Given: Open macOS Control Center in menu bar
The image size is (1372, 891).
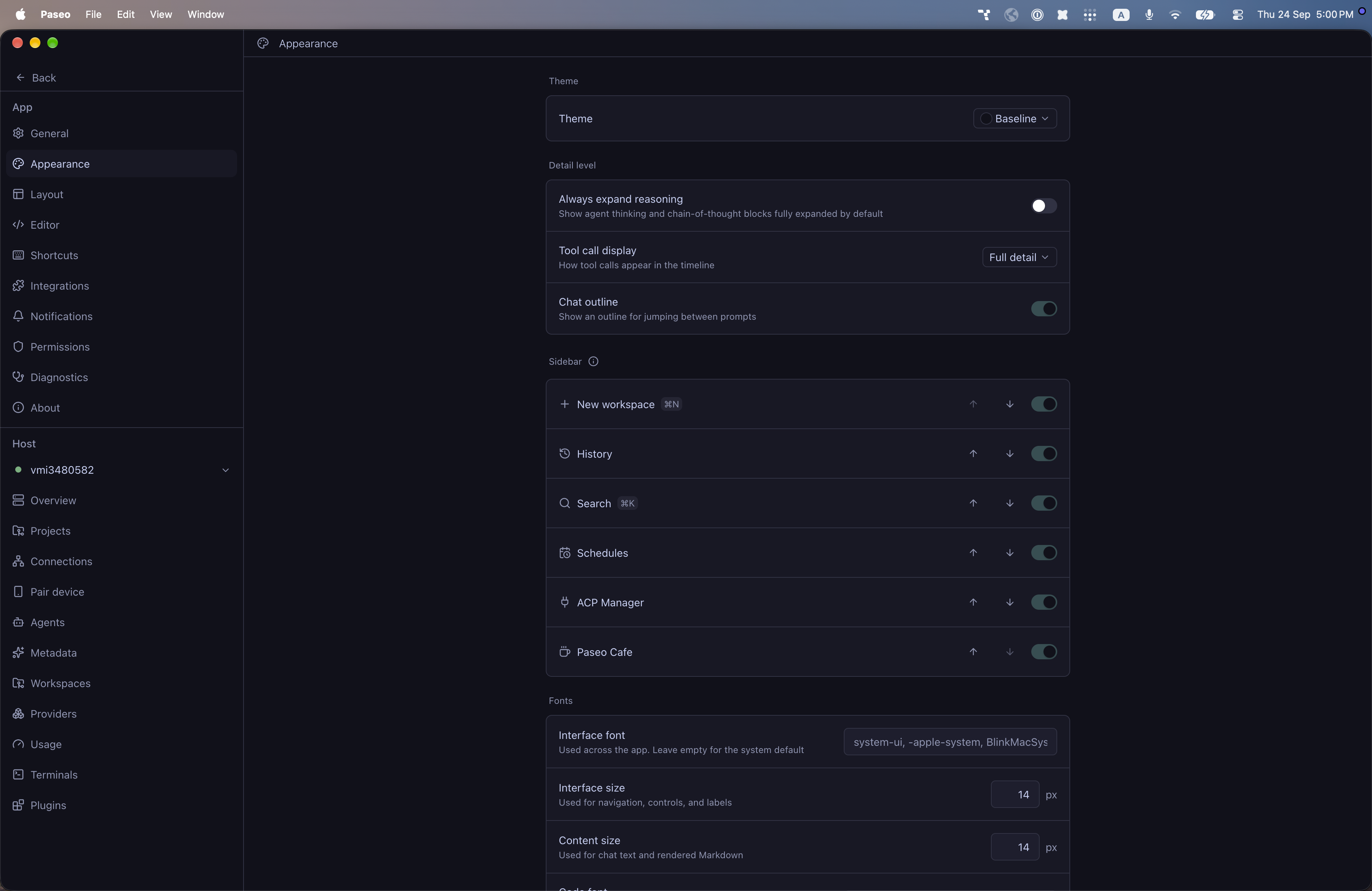Looking at the screenshot, I should (x=1237, y=14).
